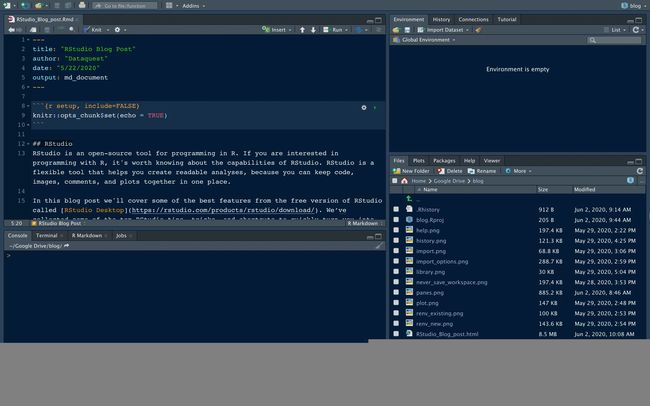Open the Addins dropdown
This screenshot has height=406, width=650.
point(193,6)
